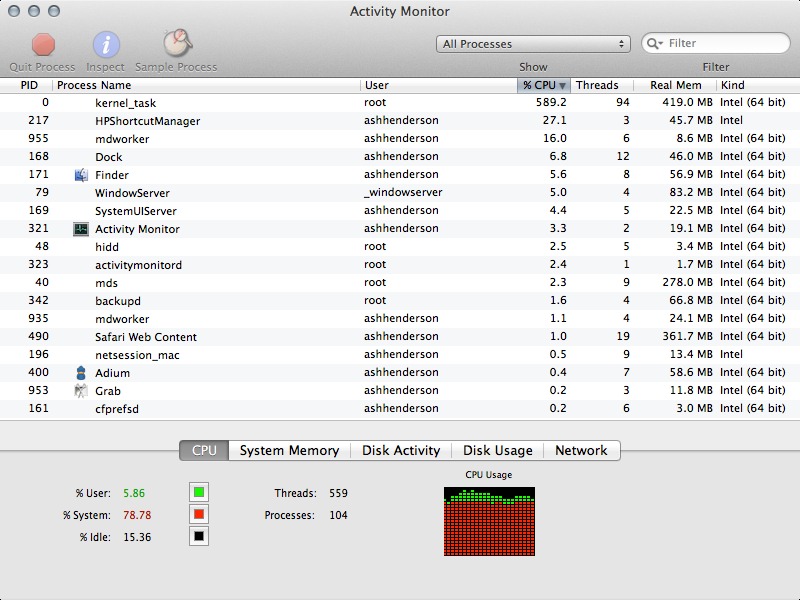
Task: Select the WindowServer process
Action: (400, 193)
